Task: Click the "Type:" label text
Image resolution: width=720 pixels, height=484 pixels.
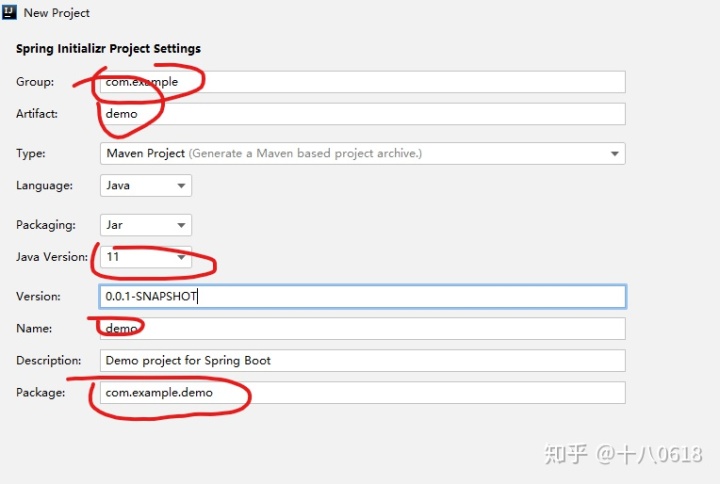Action: click(31, 154)
